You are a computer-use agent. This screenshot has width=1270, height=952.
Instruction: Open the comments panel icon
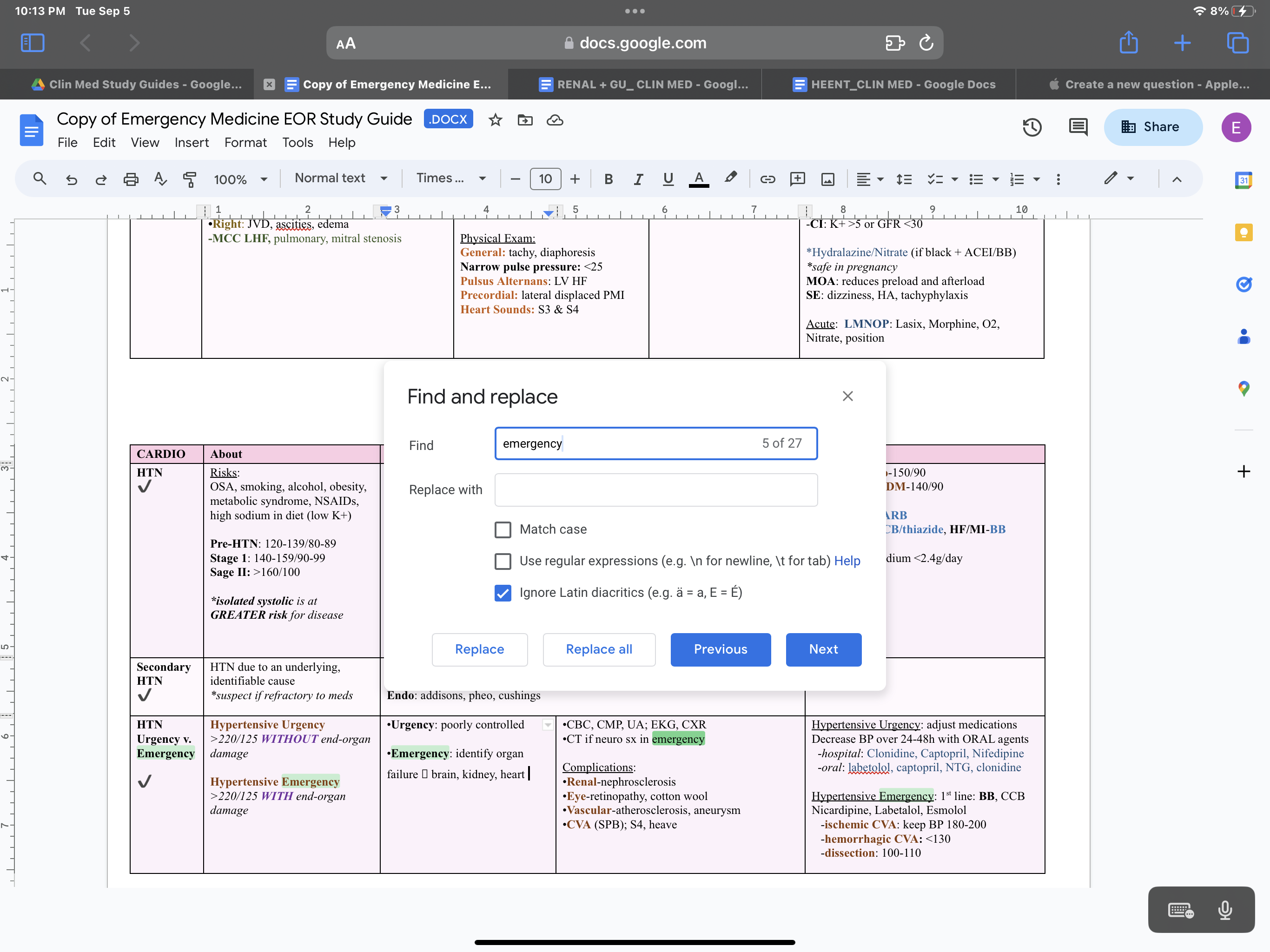click(x=1078, y=127)
